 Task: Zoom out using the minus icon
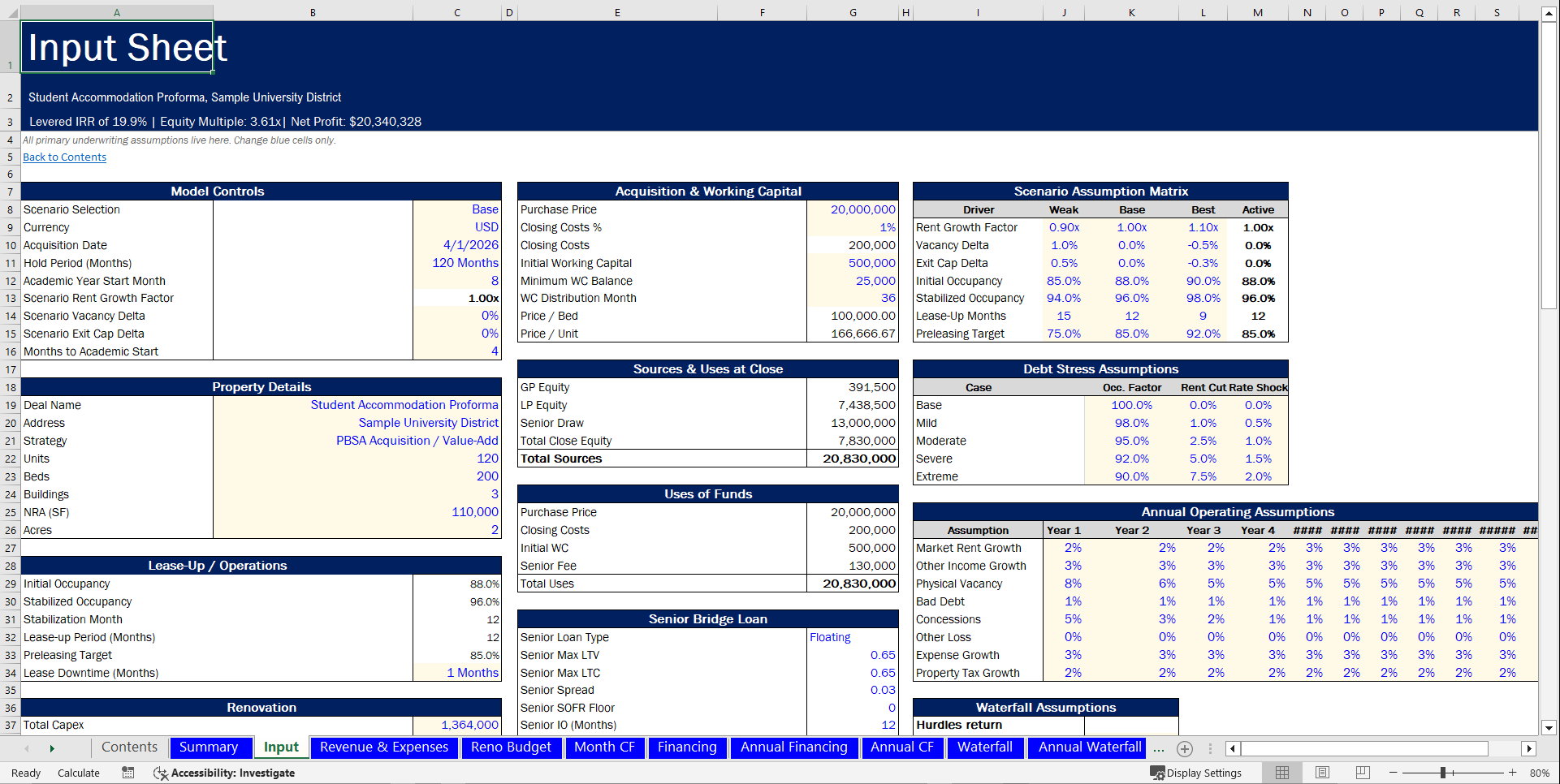click(x=1394, y=773)
